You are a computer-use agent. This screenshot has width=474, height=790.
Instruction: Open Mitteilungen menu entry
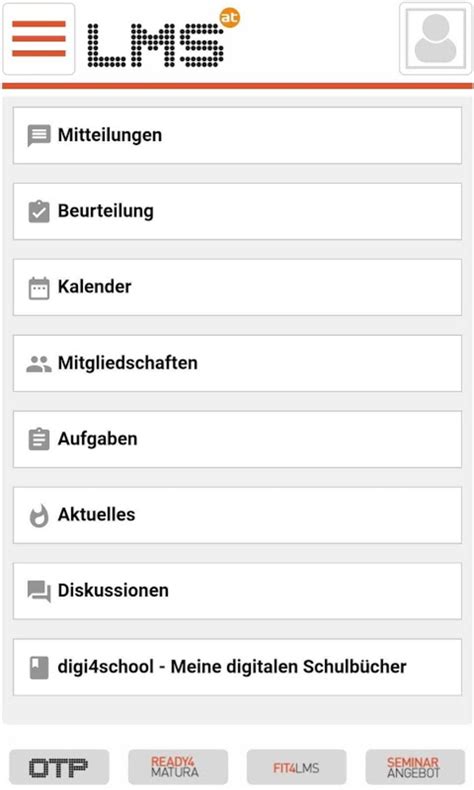237,136
